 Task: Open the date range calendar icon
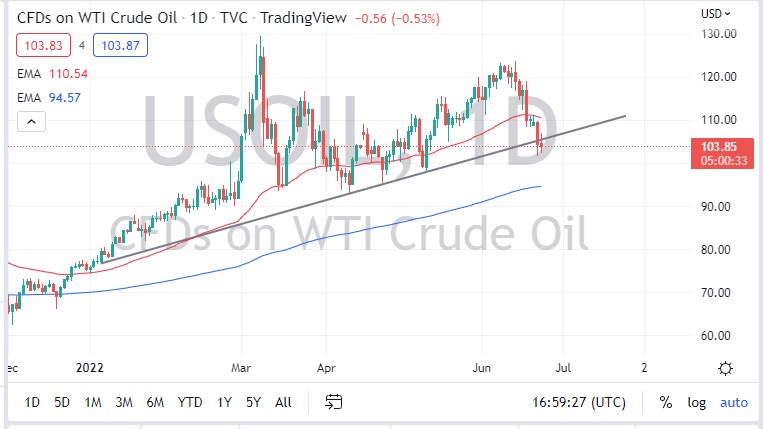334,402
